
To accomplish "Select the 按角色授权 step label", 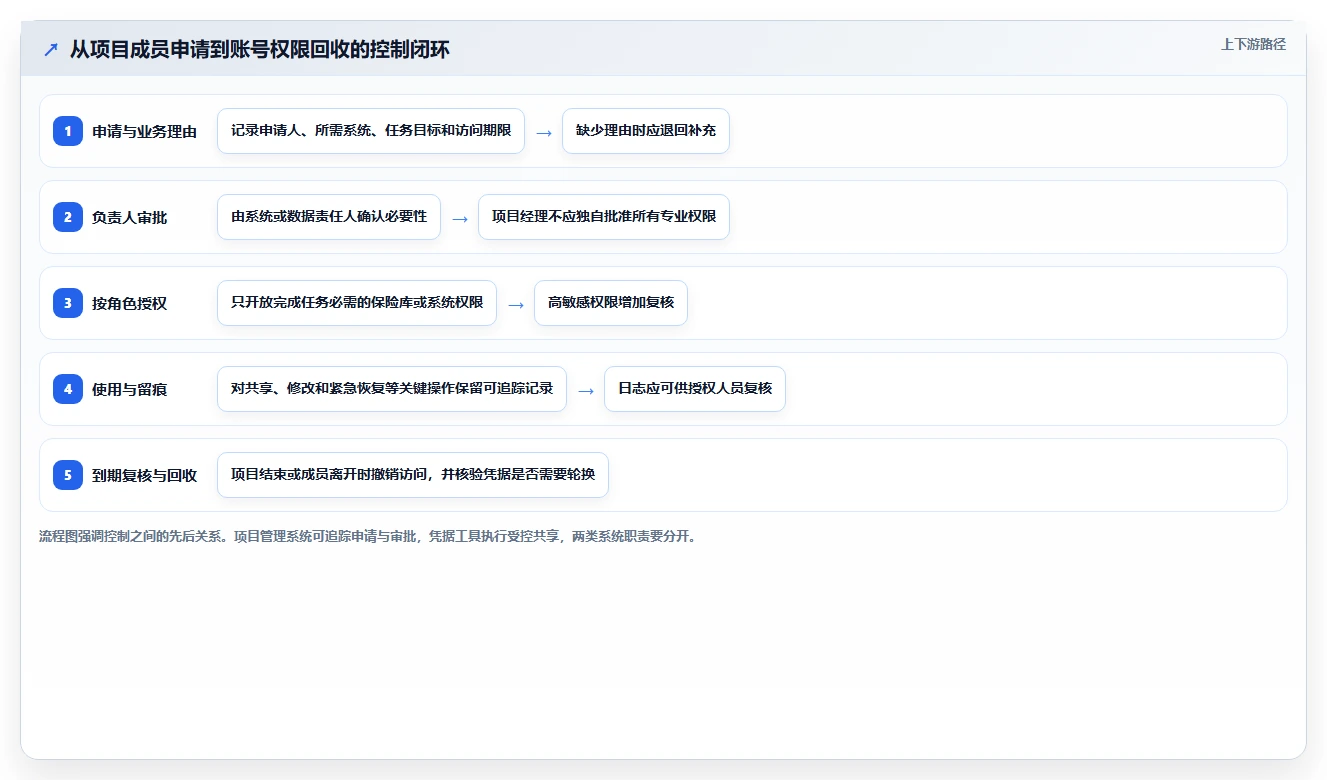I will tap(129, 304).
